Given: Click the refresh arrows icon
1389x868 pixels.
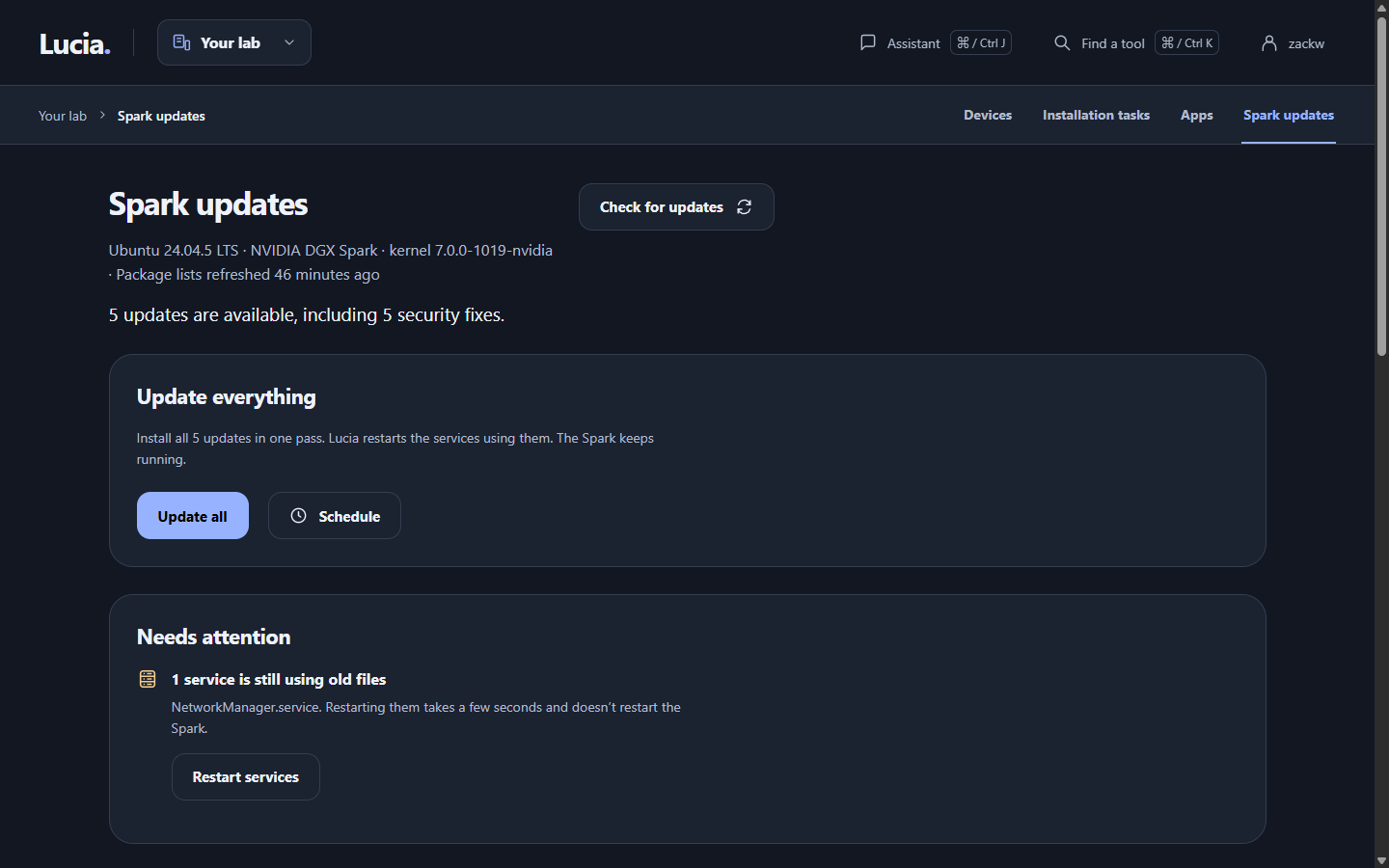Looking at the screenshot, I should point(745,207).
